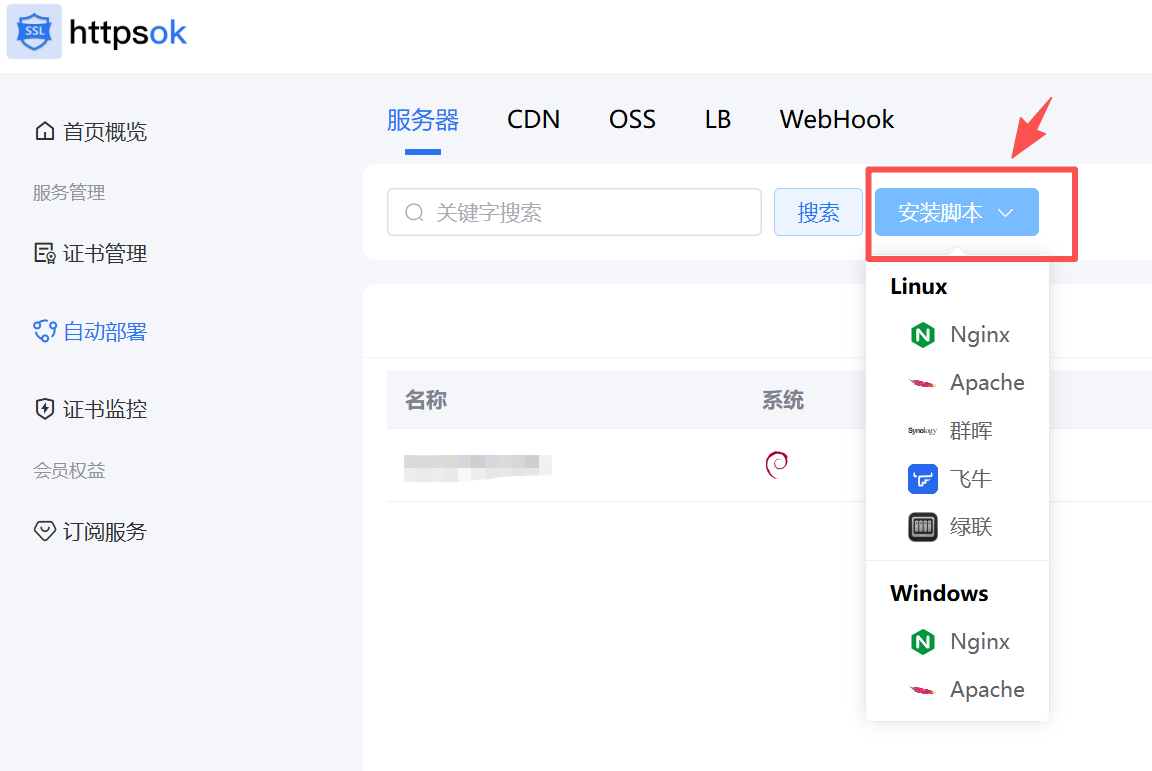Click the certificate monitoring shield icon
The height and width of the screenshot is (771, 1152).
point(44,410)
